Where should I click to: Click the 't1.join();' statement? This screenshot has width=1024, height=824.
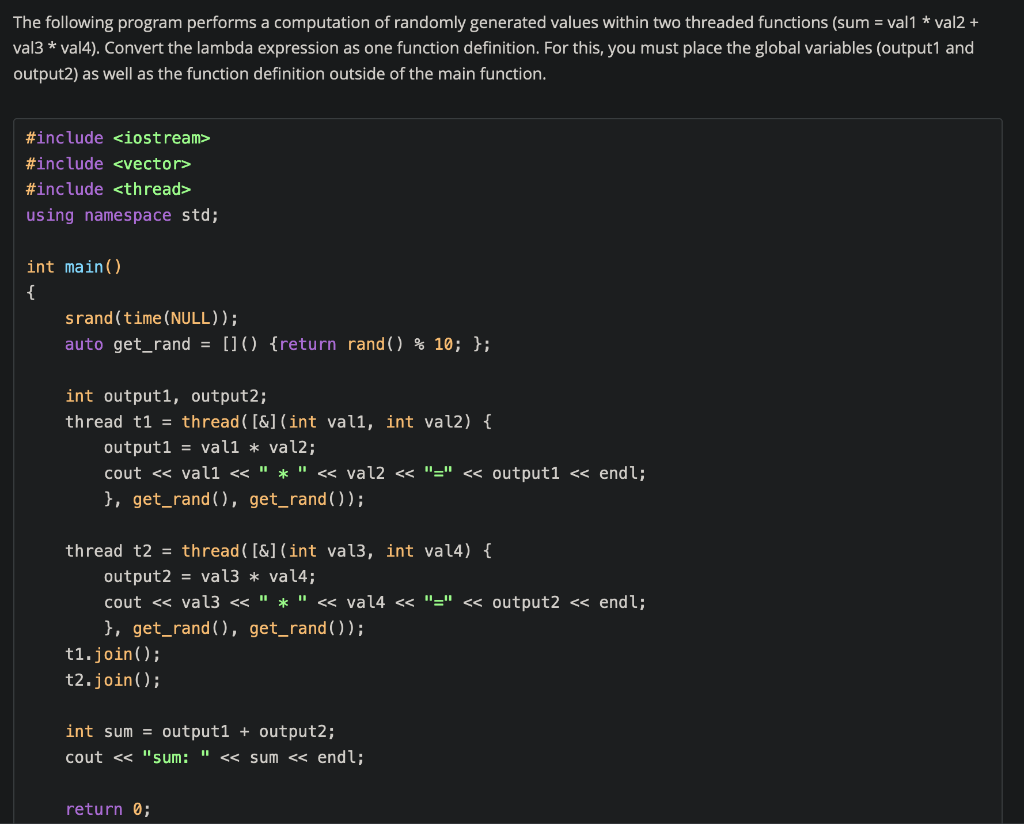pos(112,654)
